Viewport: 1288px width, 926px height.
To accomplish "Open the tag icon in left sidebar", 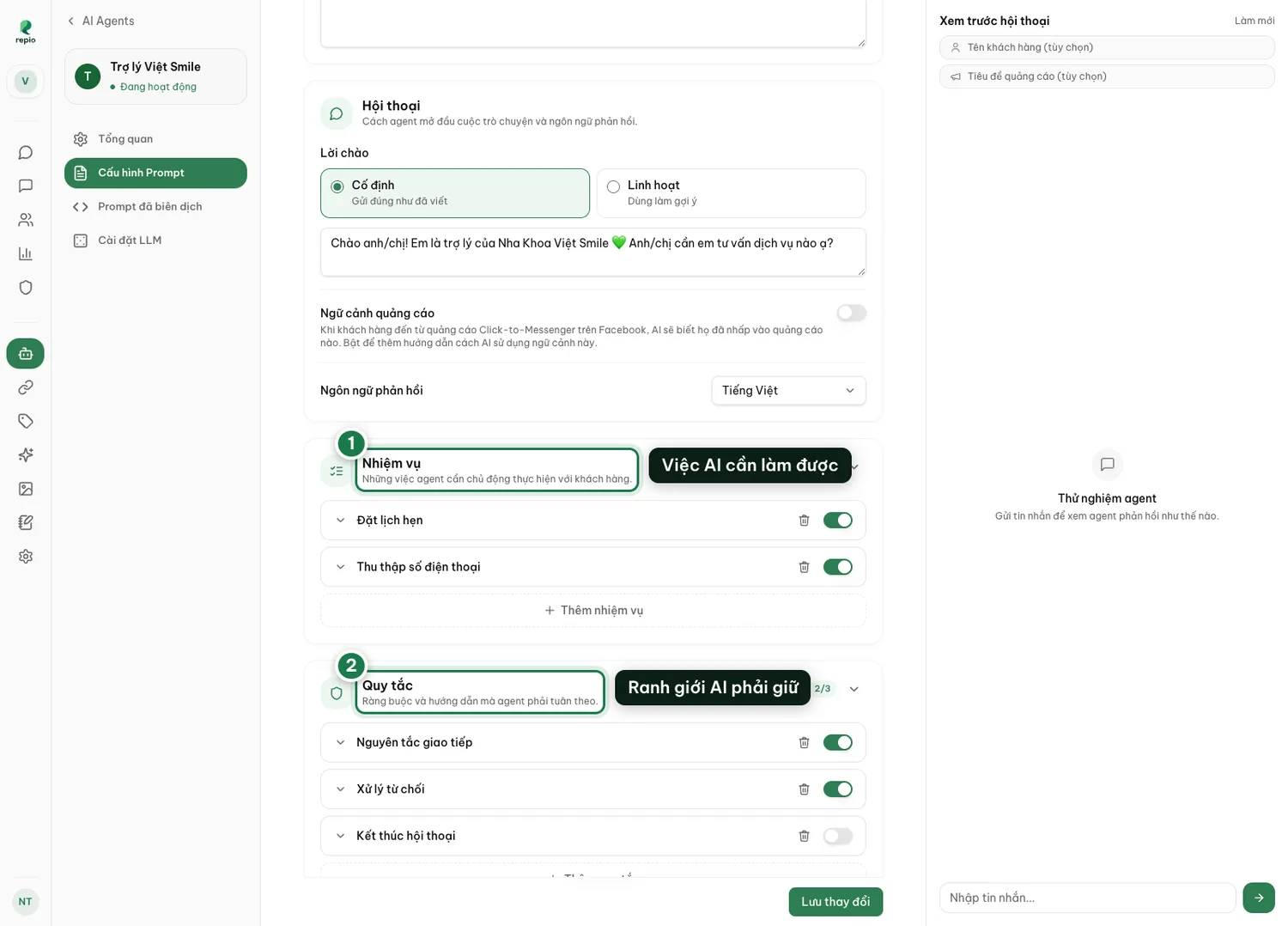I will click(x=26, y=421).
